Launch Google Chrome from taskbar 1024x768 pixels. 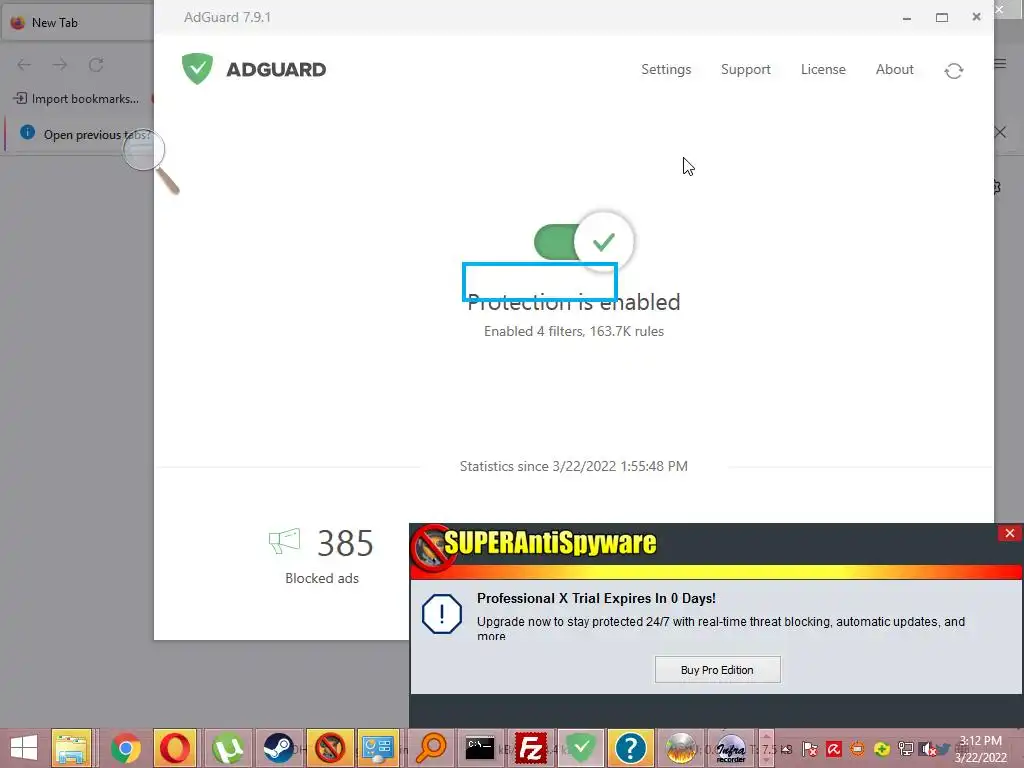click(x=125, y=748)
